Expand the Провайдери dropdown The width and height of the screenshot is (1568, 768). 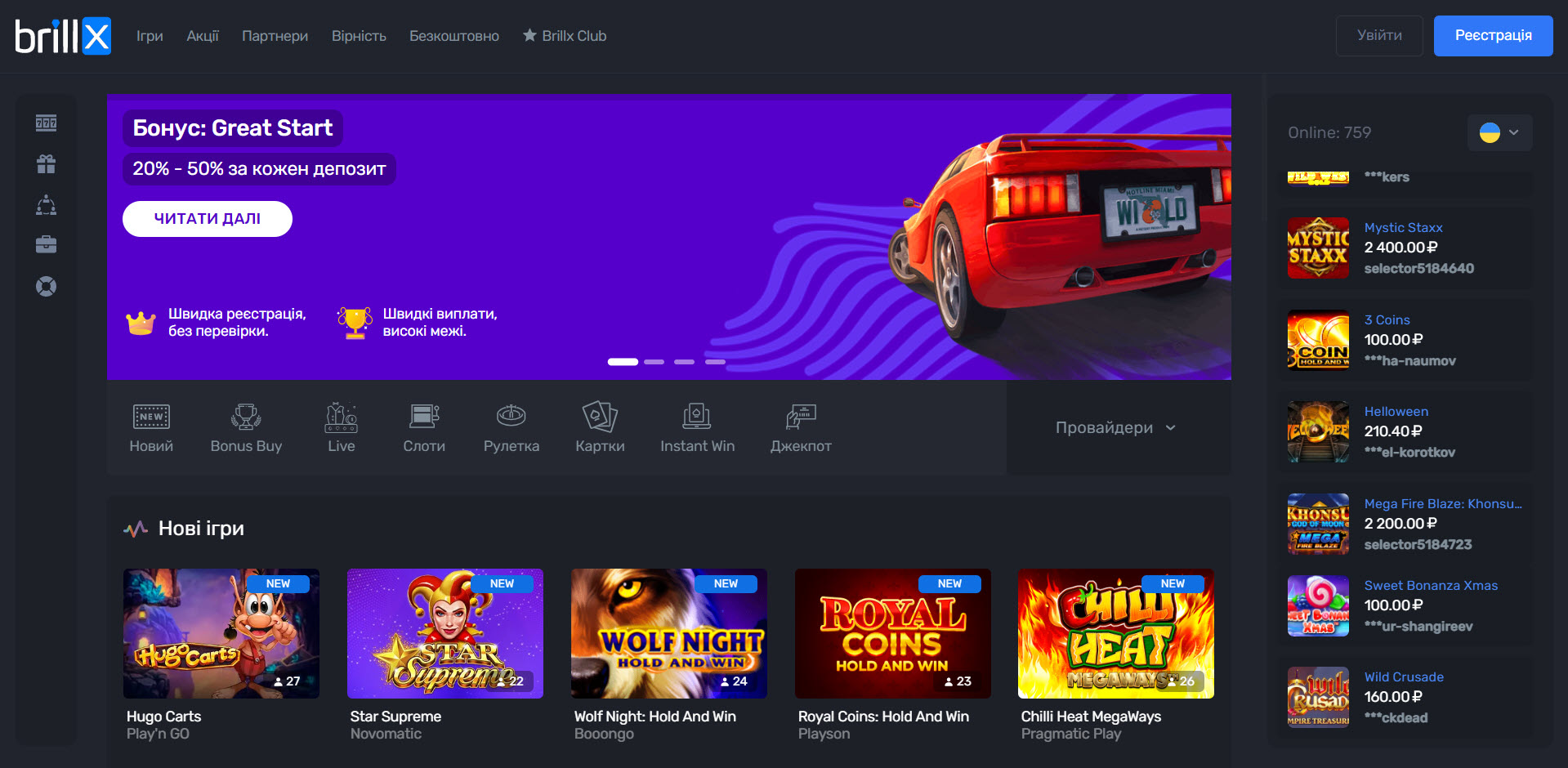(1115, 427)
